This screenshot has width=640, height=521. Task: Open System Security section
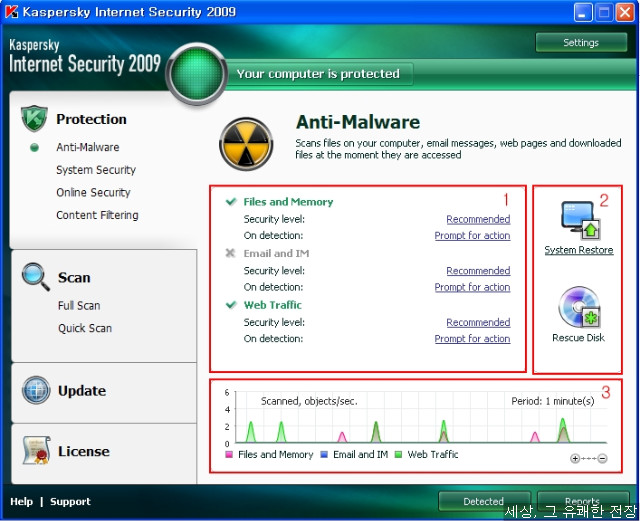coord(96,170)
